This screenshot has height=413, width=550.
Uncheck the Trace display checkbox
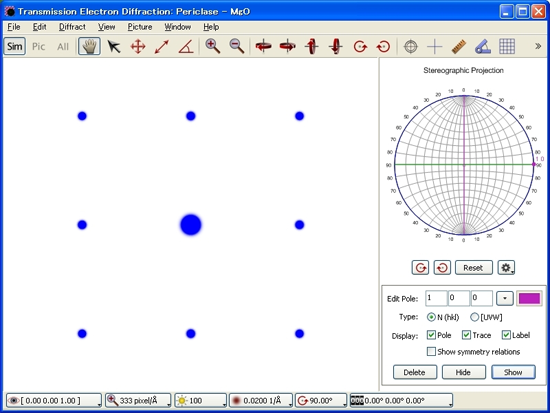[x=466, y=335]
